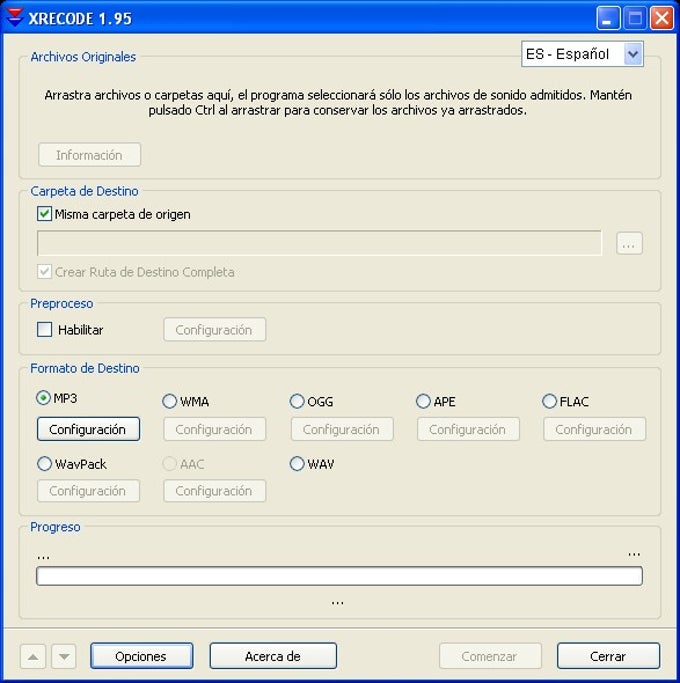Image resolution: width=680 pixels, height=683 pixels.
Task: Click the Información button
Action: (x=89, y=155)
